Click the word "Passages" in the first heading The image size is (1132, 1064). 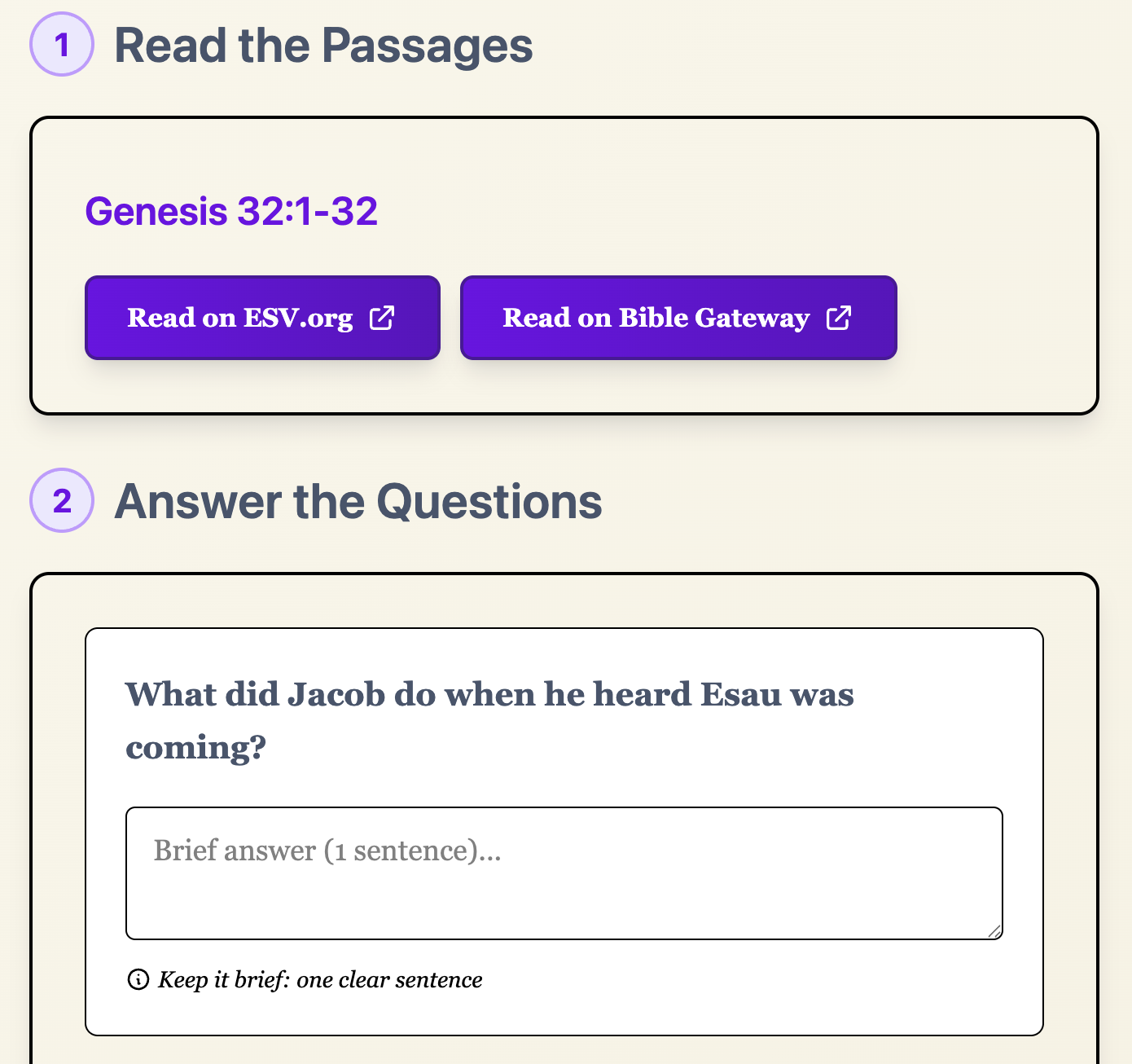point(427,46)
